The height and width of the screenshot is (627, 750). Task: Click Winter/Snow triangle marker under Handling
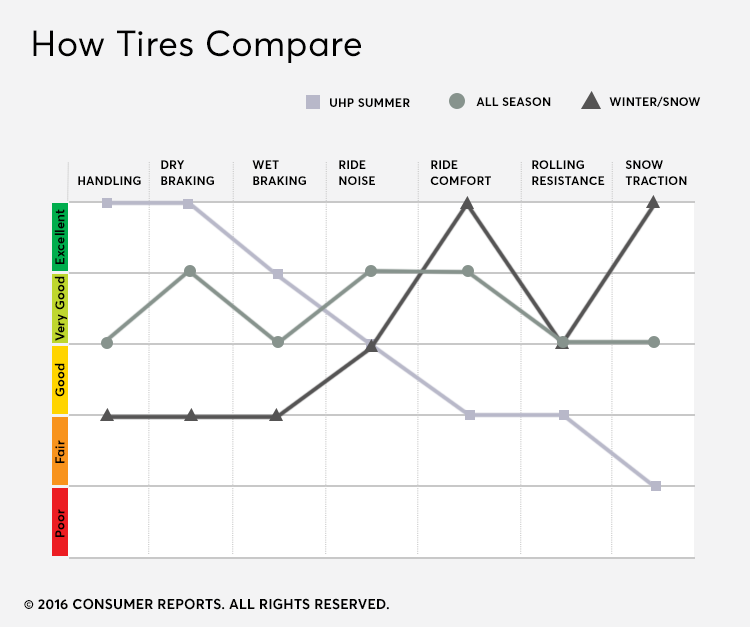point(107,415)
